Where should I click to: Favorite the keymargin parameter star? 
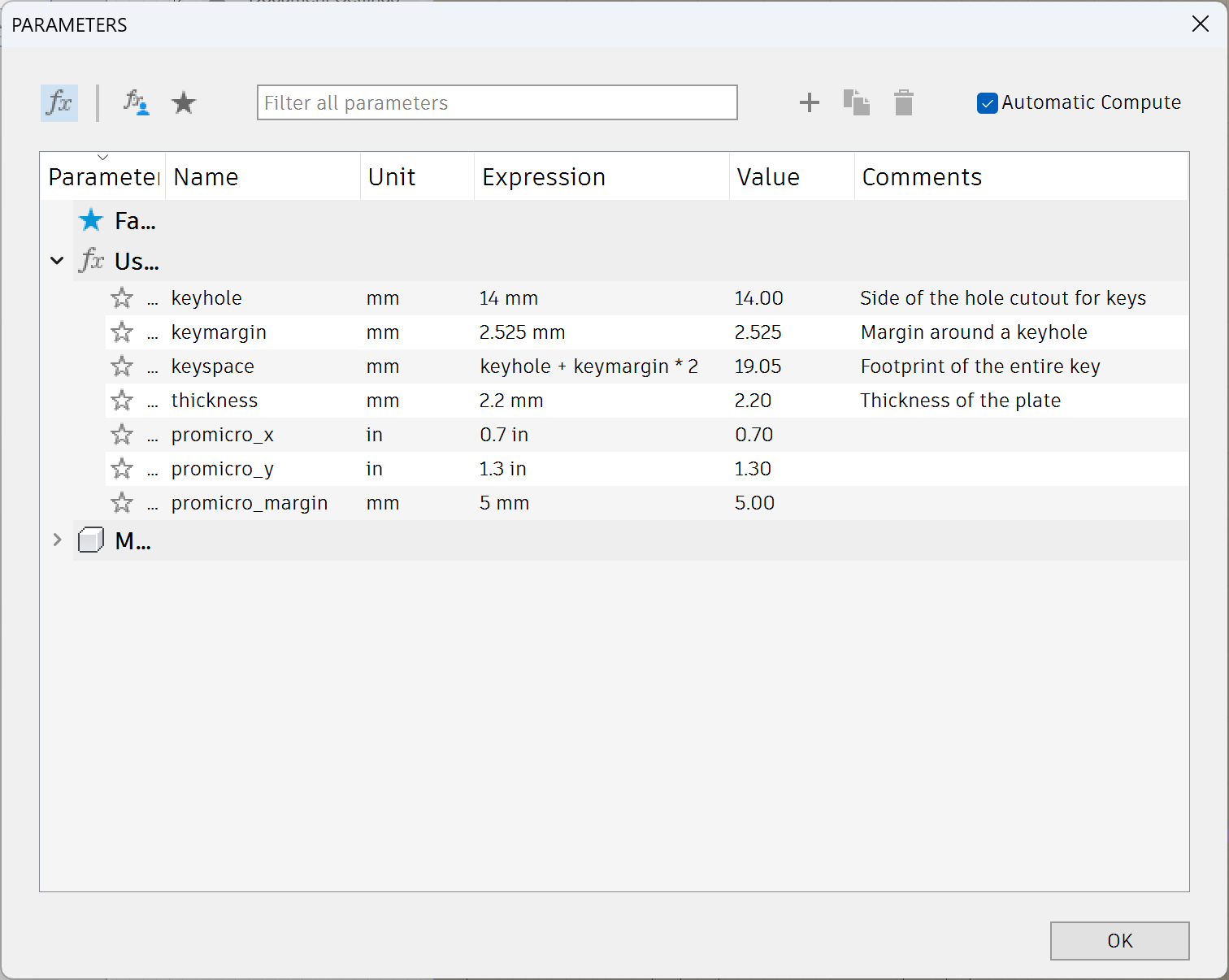[x=122, y=332]
